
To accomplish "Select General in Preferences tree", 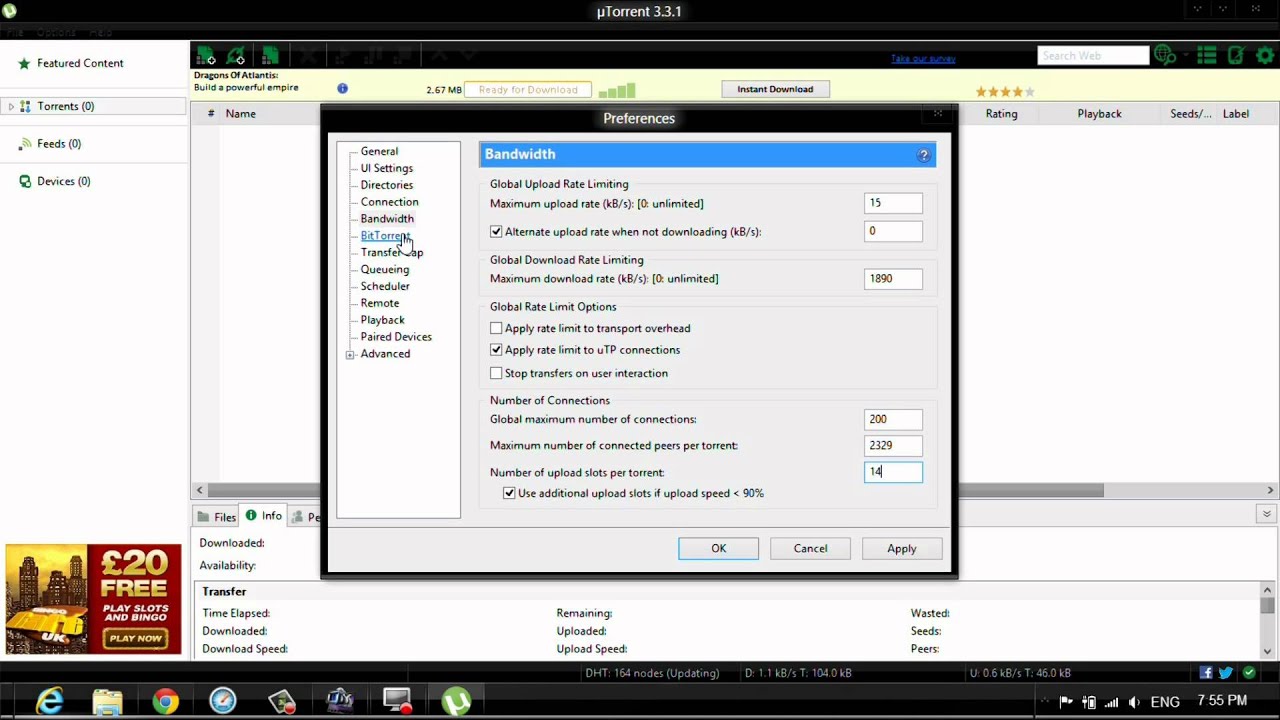I will (379, 151).
